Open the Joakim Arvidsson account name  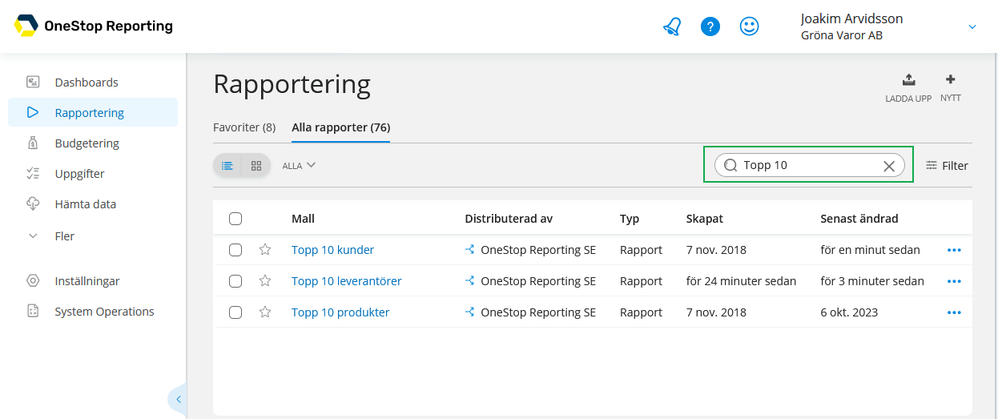[x=852, y=19]
